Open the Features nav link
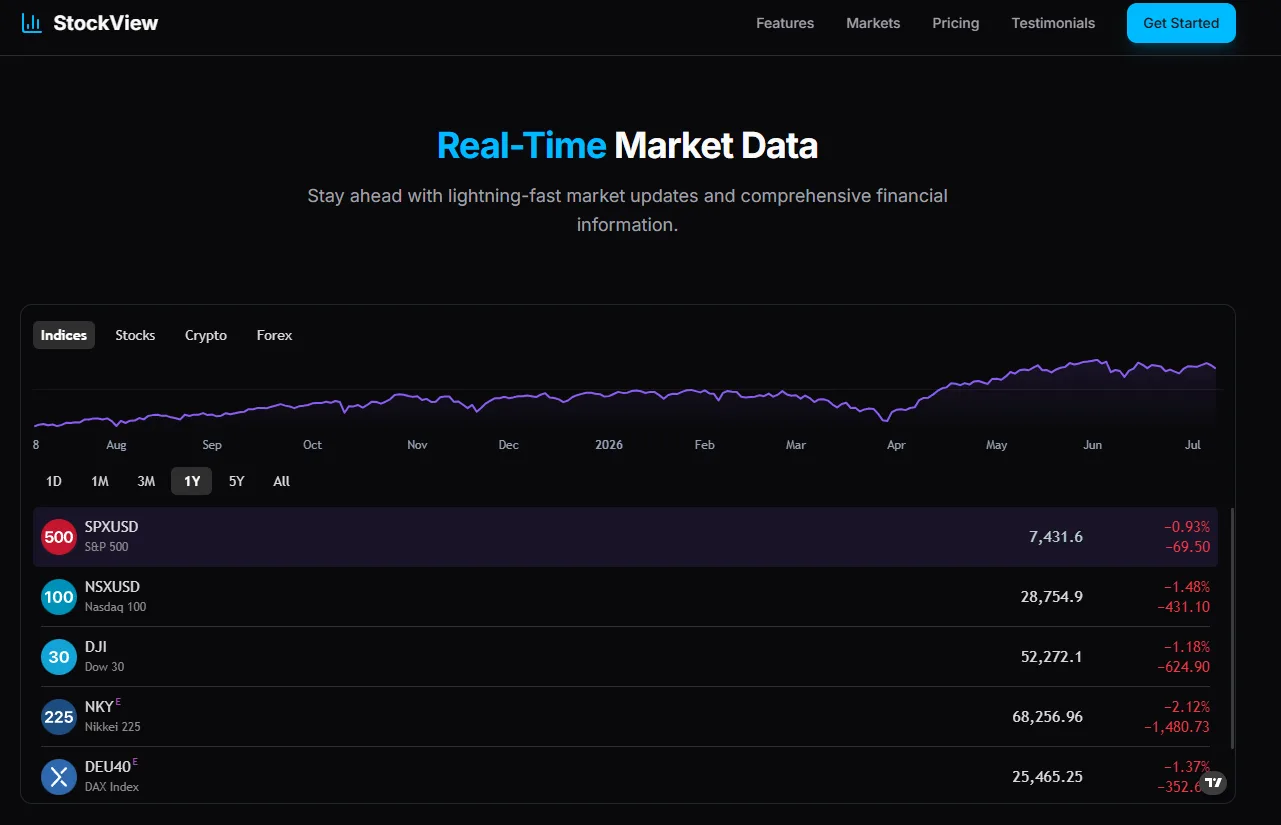Viewport: 1281px width, 825px height. (x=785, y=23)
